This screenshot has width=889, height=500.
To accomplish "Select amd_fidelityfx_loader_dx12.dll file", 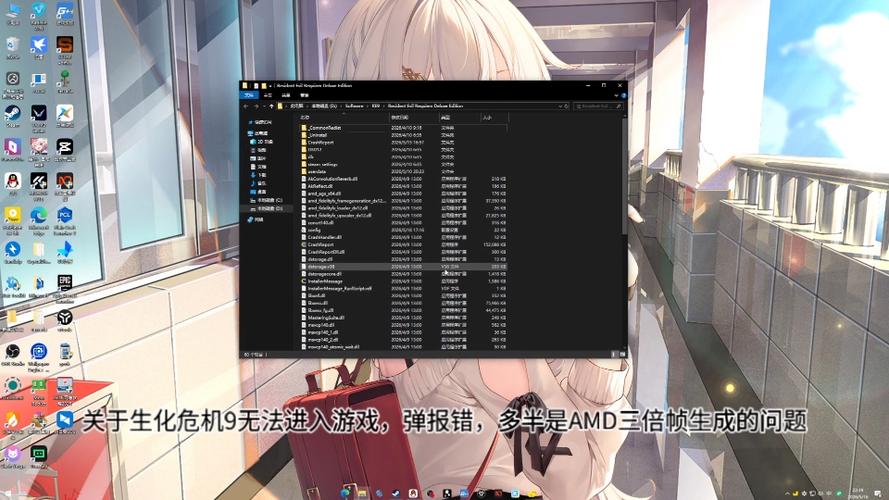I will pyautogui.click(x=404, y=208).
